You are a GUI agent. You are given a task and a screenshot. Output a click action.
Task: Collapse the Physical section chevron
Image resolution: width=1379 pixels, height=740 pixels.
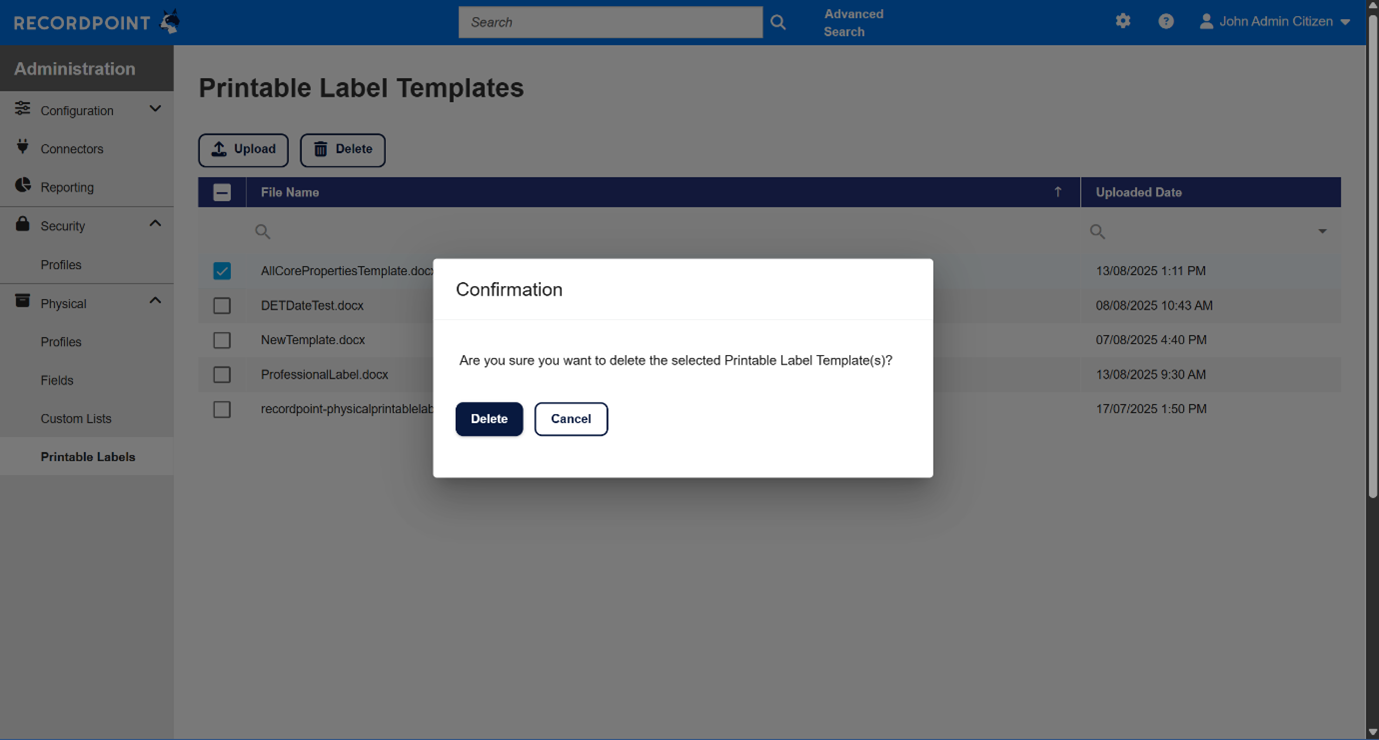coord(155,301)
